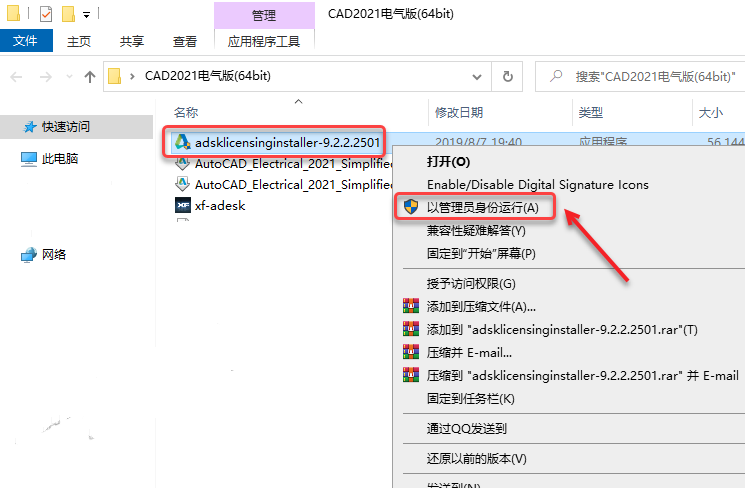Go forward with the forward arrow
The image size is (745, 488).
pyautogui.click(x=46, y=77)
